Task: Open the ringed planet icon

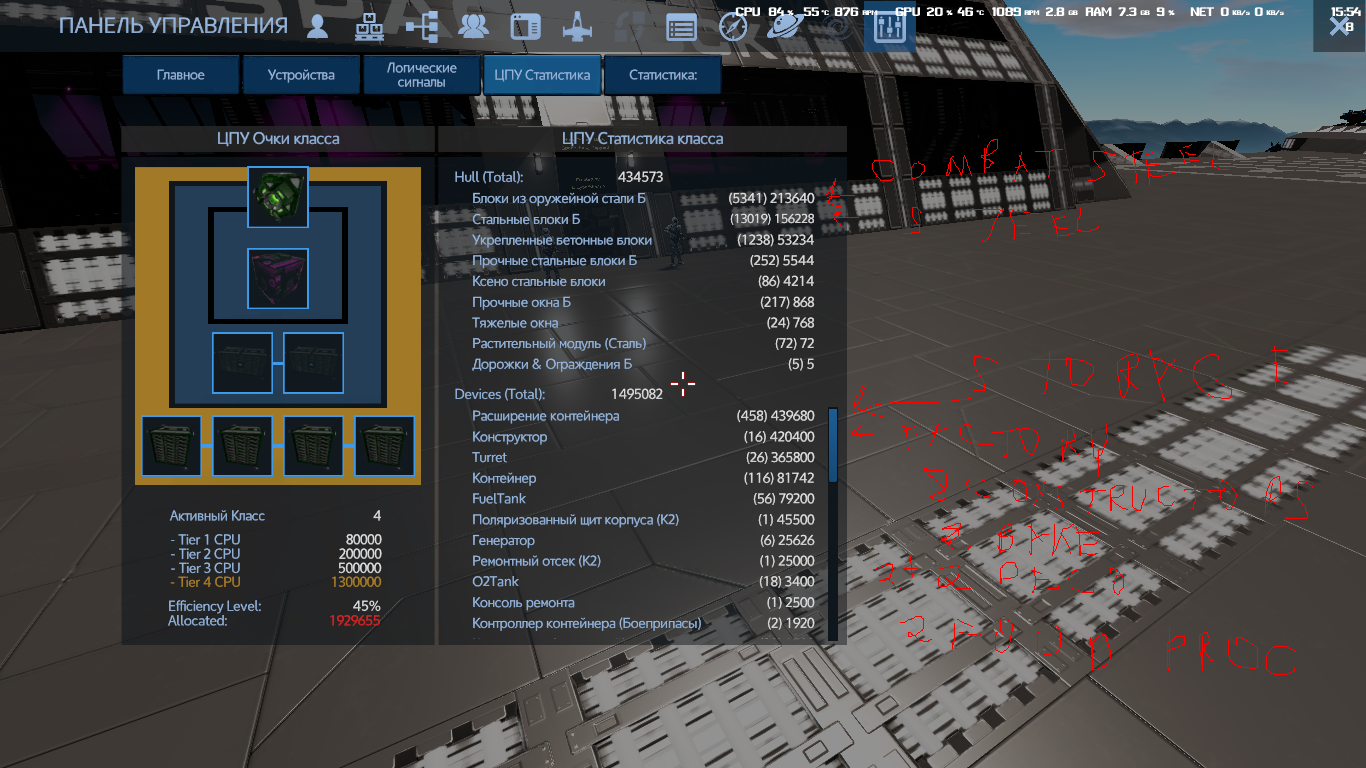Action: coord(783,27)
